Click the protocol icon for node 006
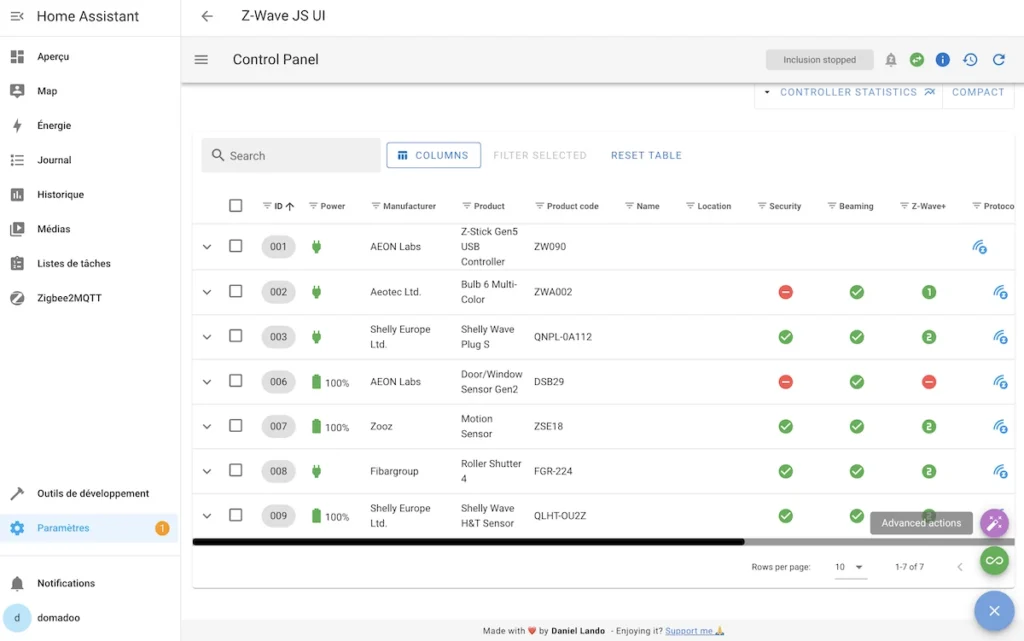 pos(1000,382)
